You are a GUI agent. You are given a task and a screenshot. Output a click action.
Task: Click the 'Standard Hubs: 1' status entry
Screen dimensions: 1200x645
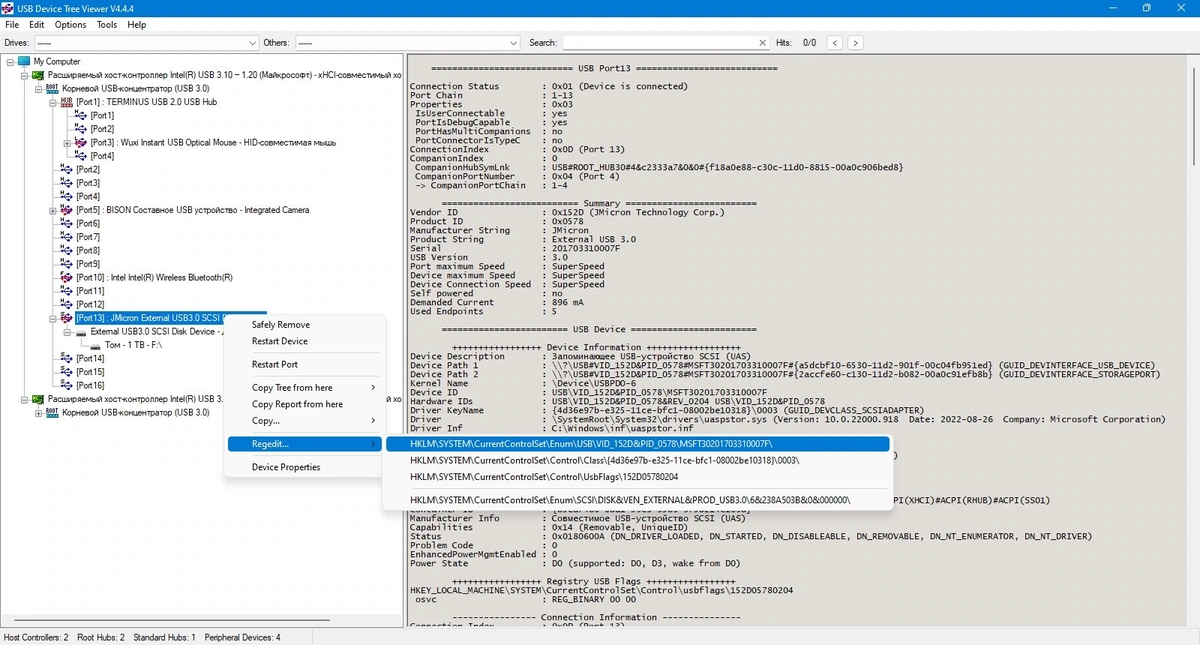click(x=164, y=637)
